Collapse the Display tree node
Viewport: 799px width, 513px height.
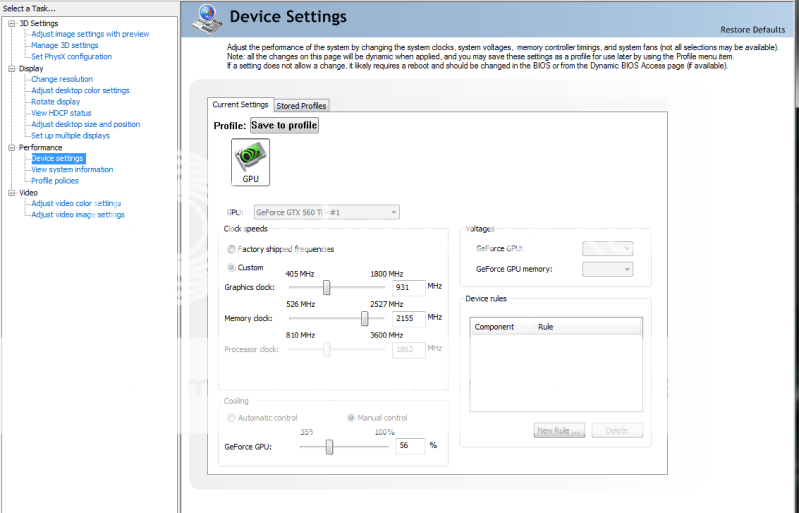click(x=10, y=68)
